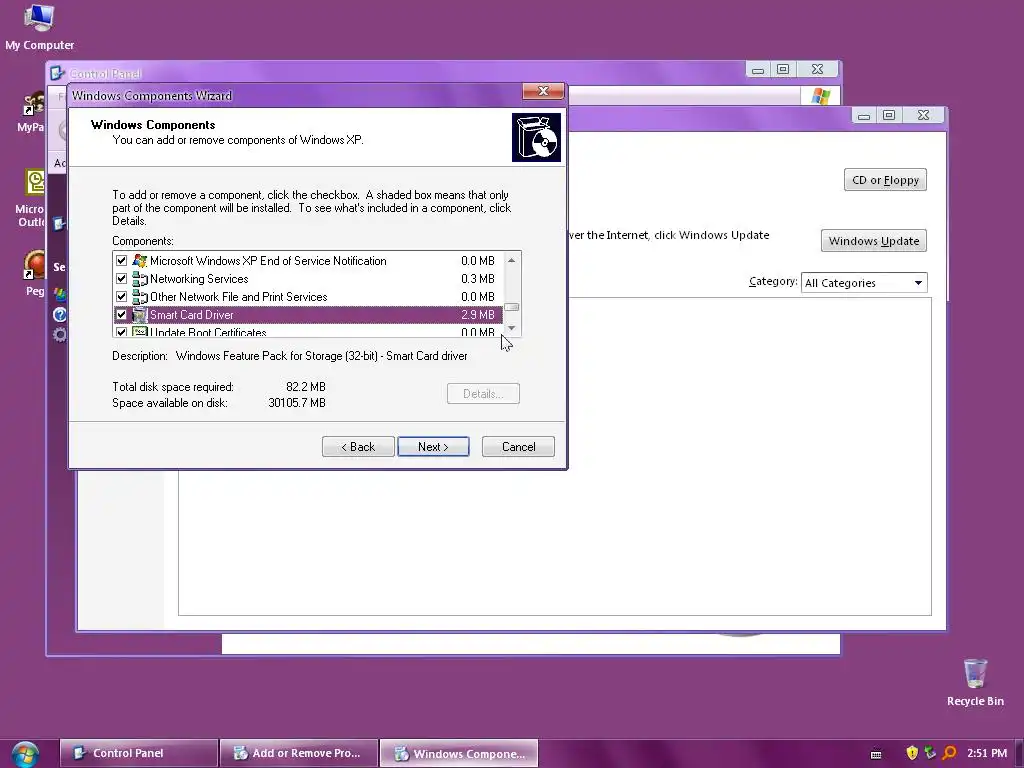
Task: Toggle the Update Root Certificates checkbox
Action: tap(121, 332)
